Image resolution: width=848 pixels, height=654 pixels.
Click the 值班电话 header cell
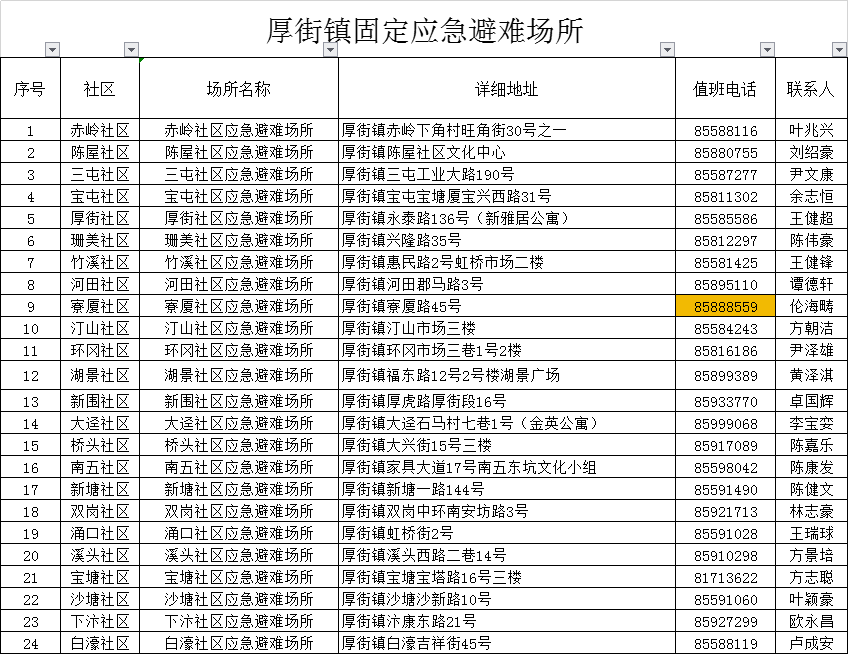(725, 89)
